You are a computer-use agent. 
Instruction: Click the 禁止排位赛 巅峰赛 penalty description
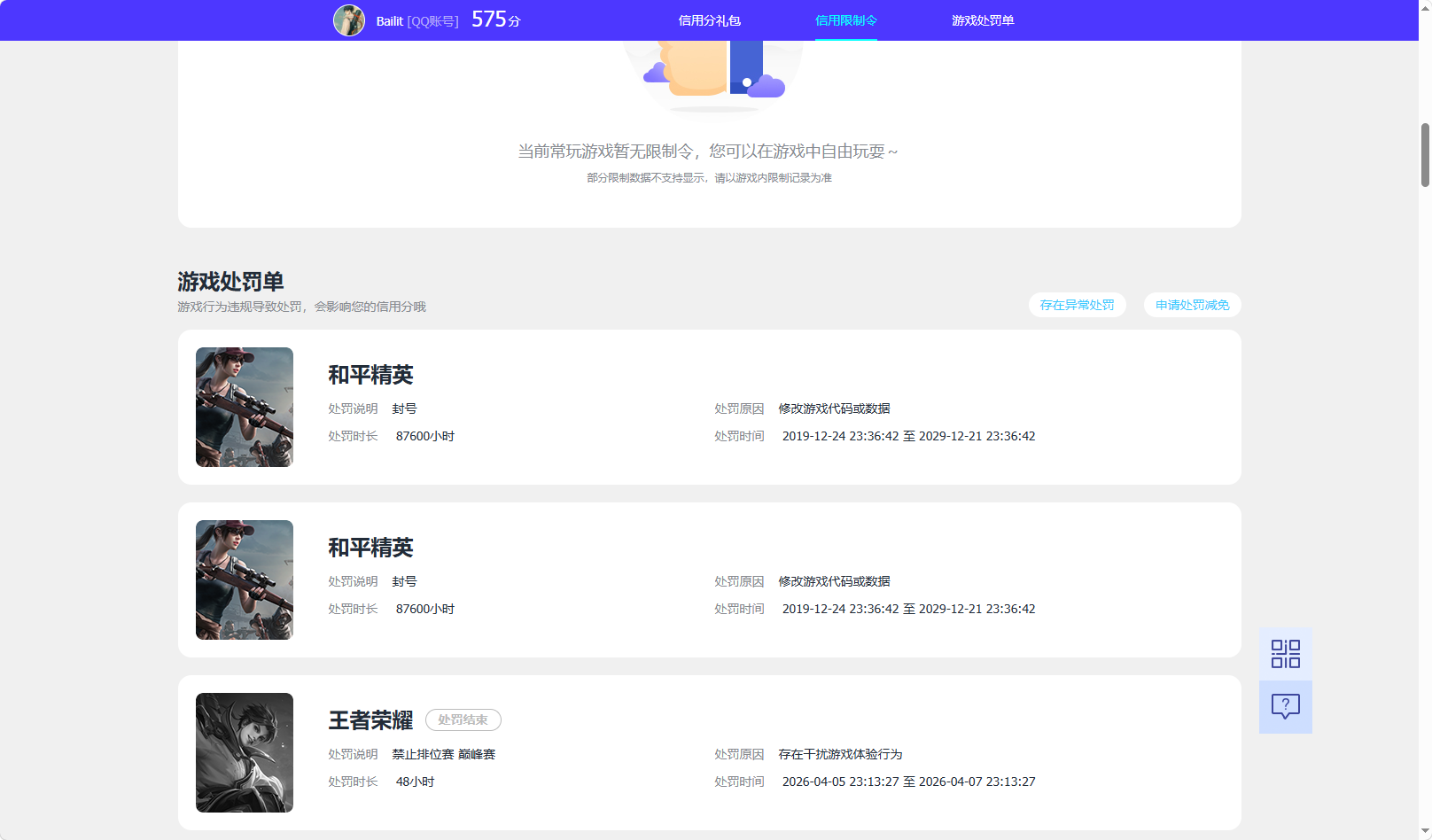[445, 754]
